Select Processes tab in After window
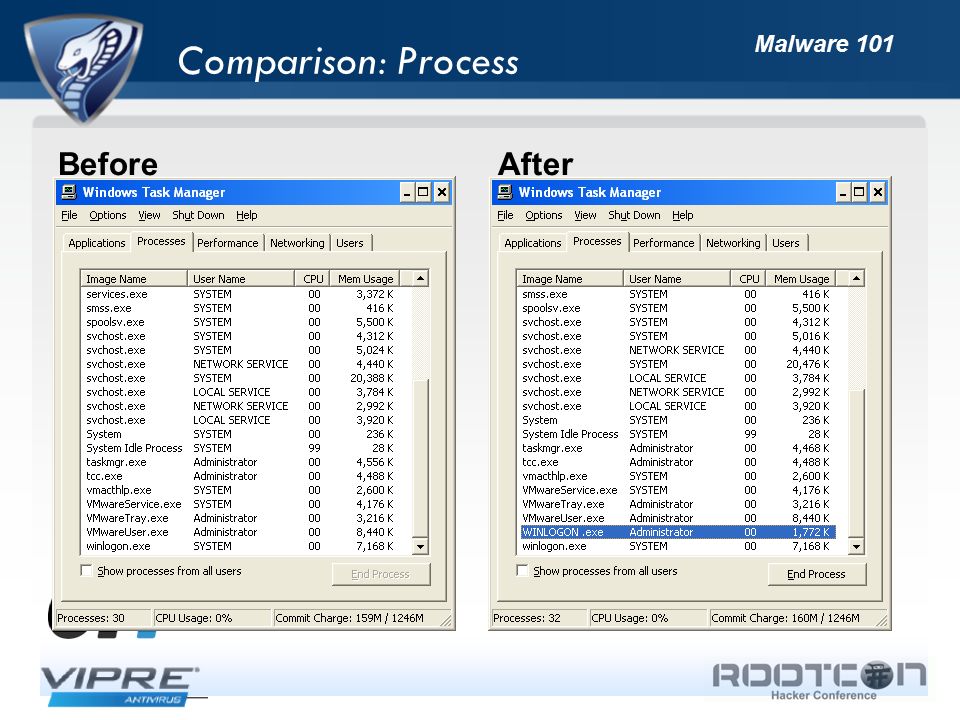Screen dimensions: 960x720 pyautogui.click(x=597, y=241)
